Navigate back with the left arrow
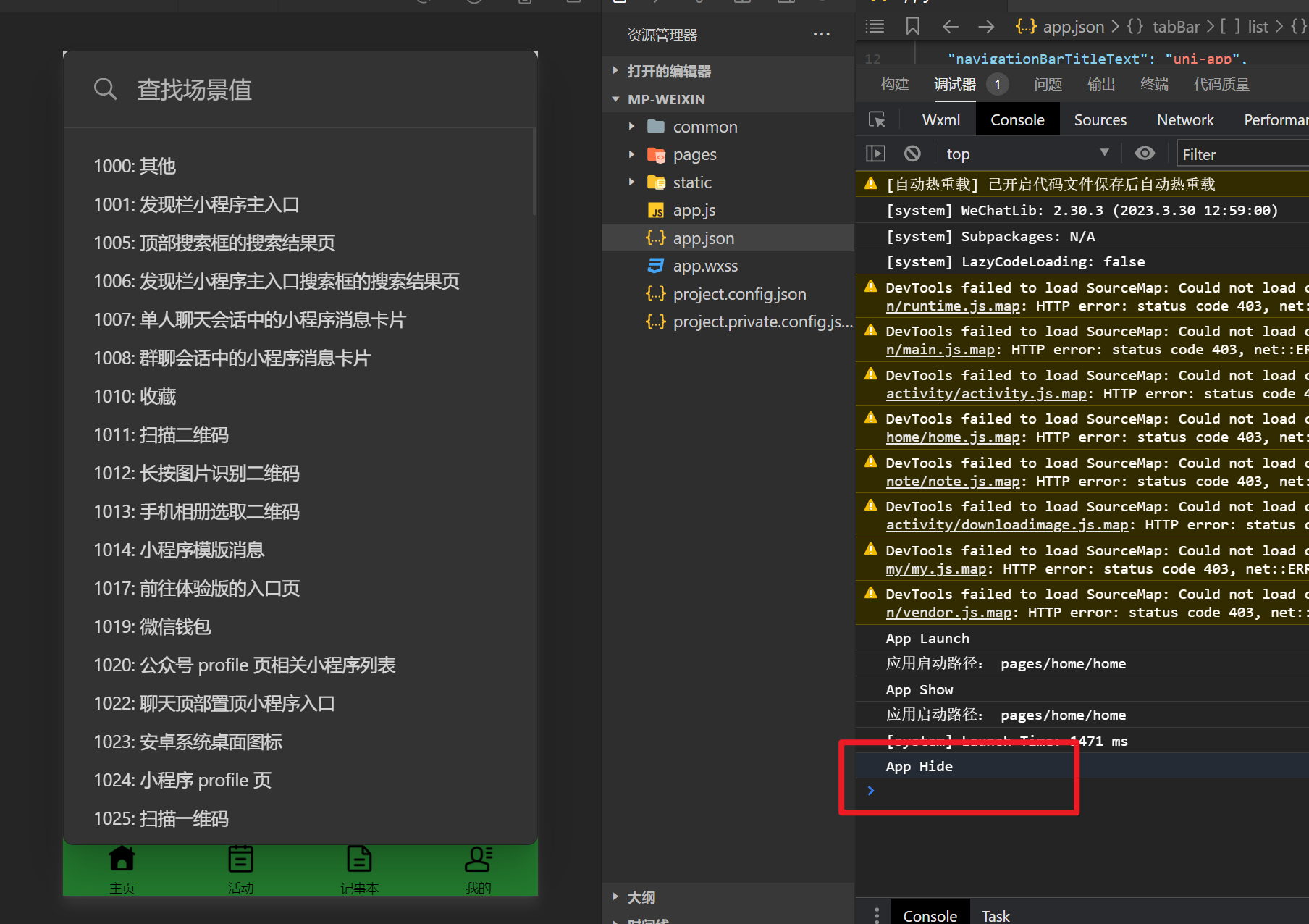 (x=951, y=27)
